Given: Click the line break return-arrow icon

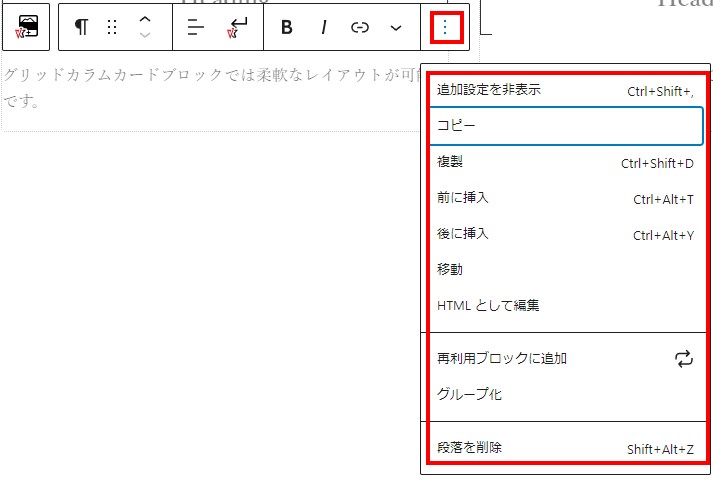Looking at the screenshot, I should click(x=237, y=28).
